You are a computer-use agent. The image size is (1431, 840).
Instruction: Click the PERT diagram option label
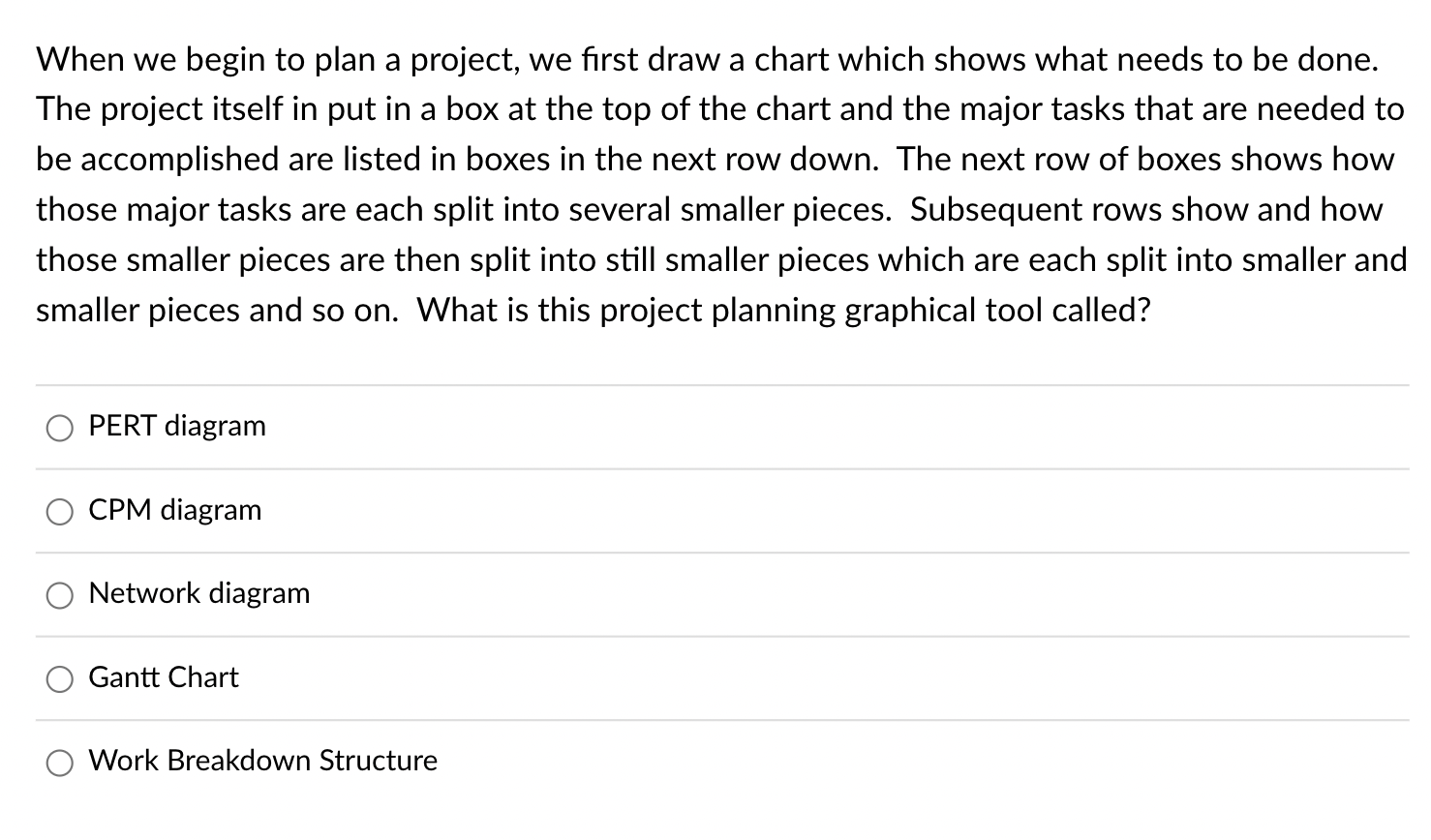(x=176, y=426)
